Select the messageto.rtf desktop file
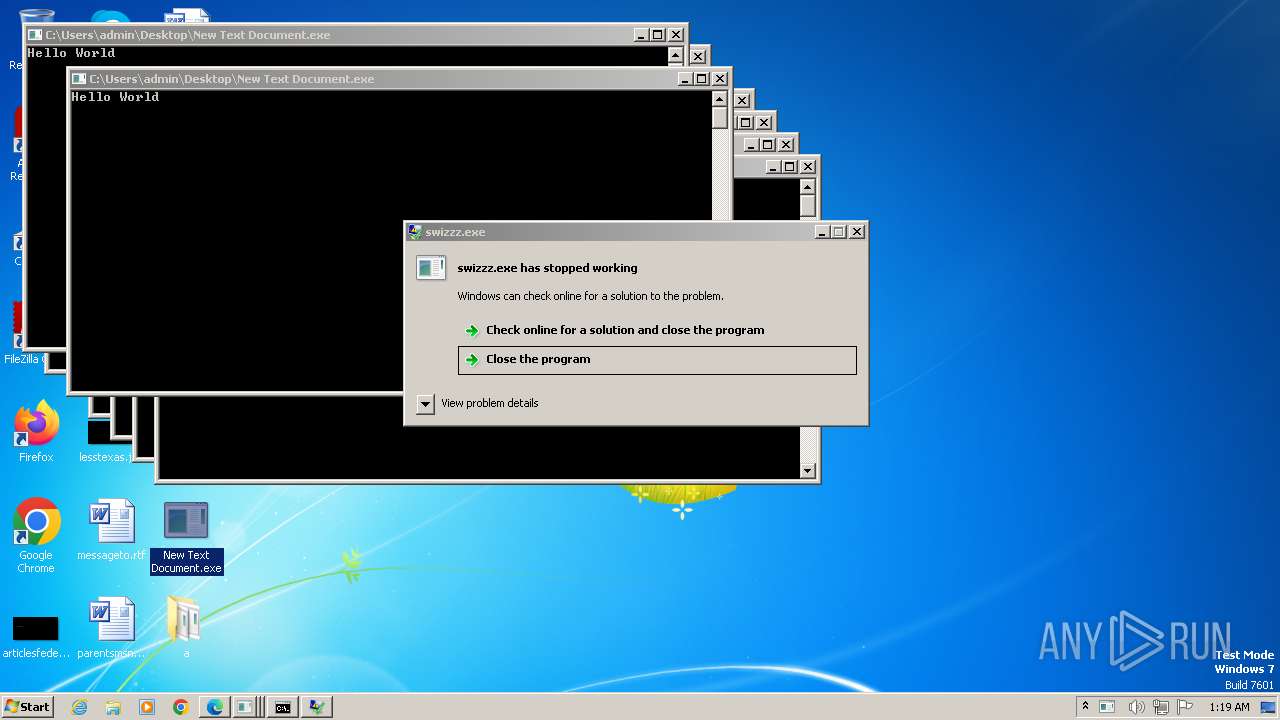This screenshot has width=1280, height=720. point(111,530)
